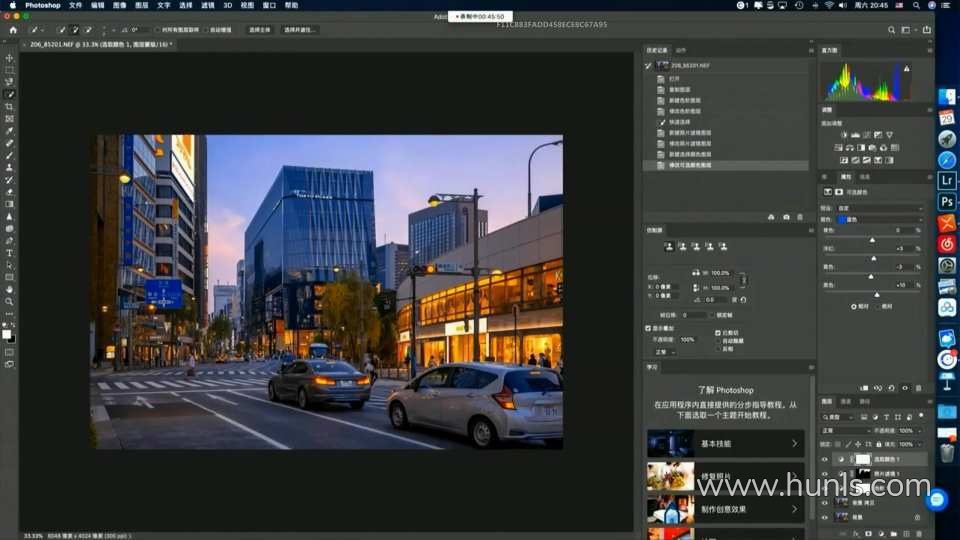Open Clone Source overlay blend mode dropdown

[x=665, y=353]
